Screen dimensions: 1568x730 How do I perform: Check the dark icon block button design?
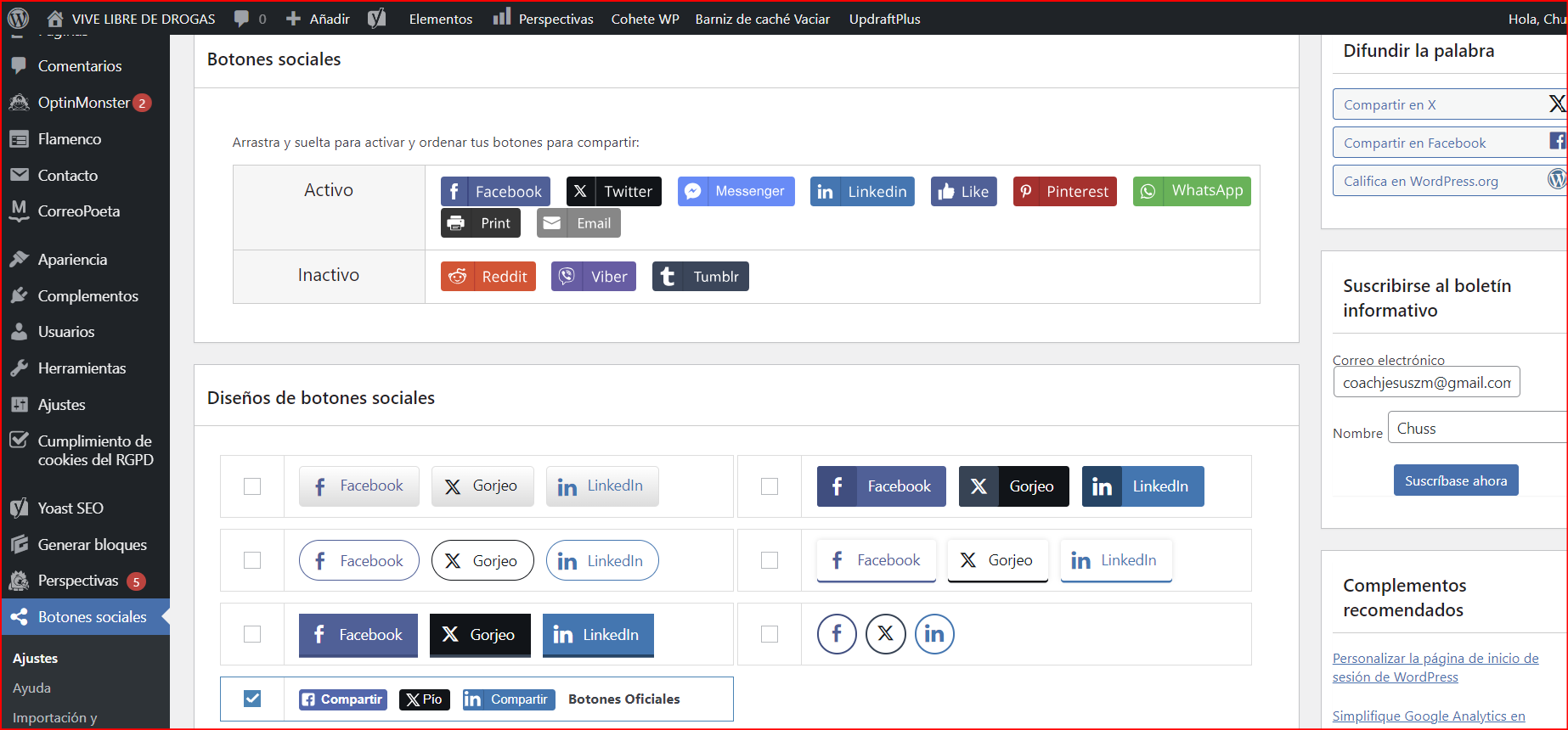point(770,486)
